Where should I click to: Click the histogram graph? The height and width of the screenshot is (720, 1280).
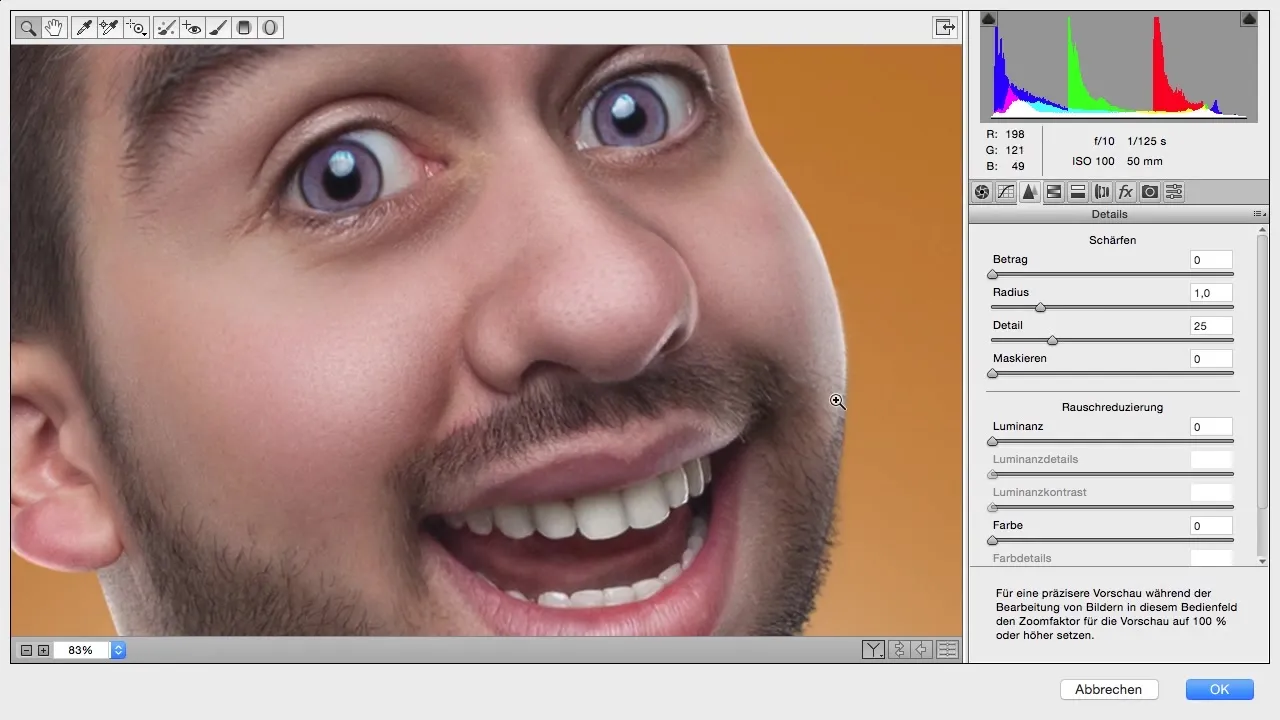pos(1118,66)
